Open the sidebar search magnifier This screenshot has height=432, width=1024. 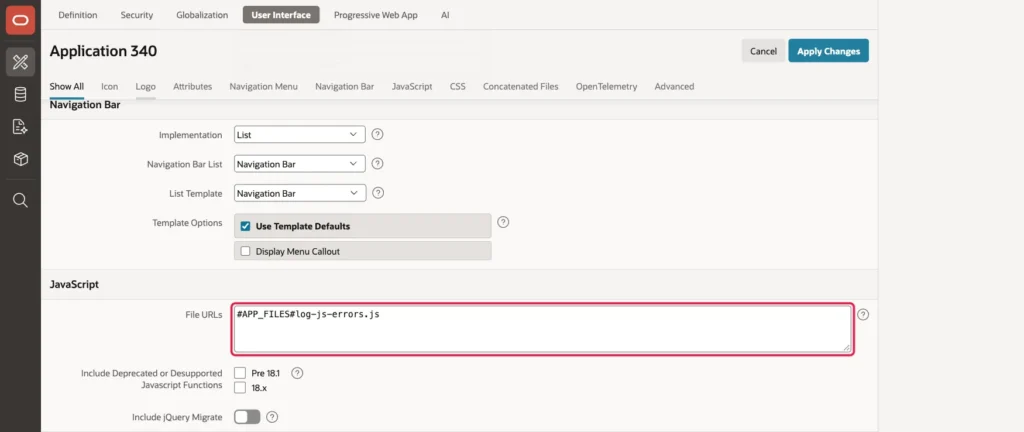coord(20,200)
